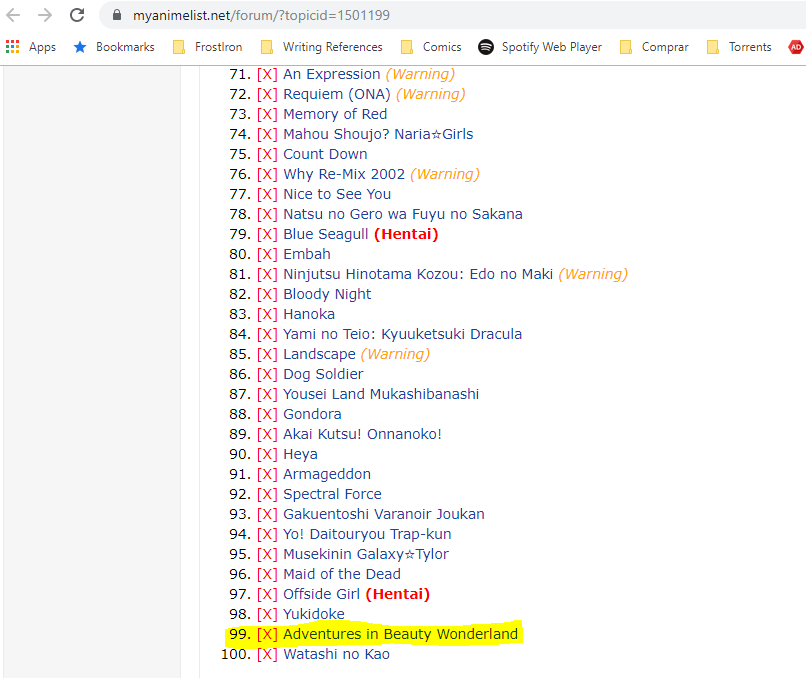Open Gakuentoshi Varanoir Joukan link
The image size is (806, 678).
383,515
